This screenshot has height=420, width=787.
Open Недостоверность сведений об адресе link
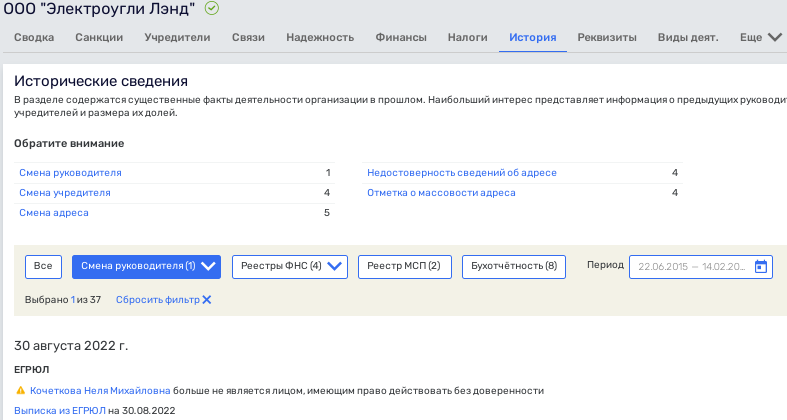(462, 173)
